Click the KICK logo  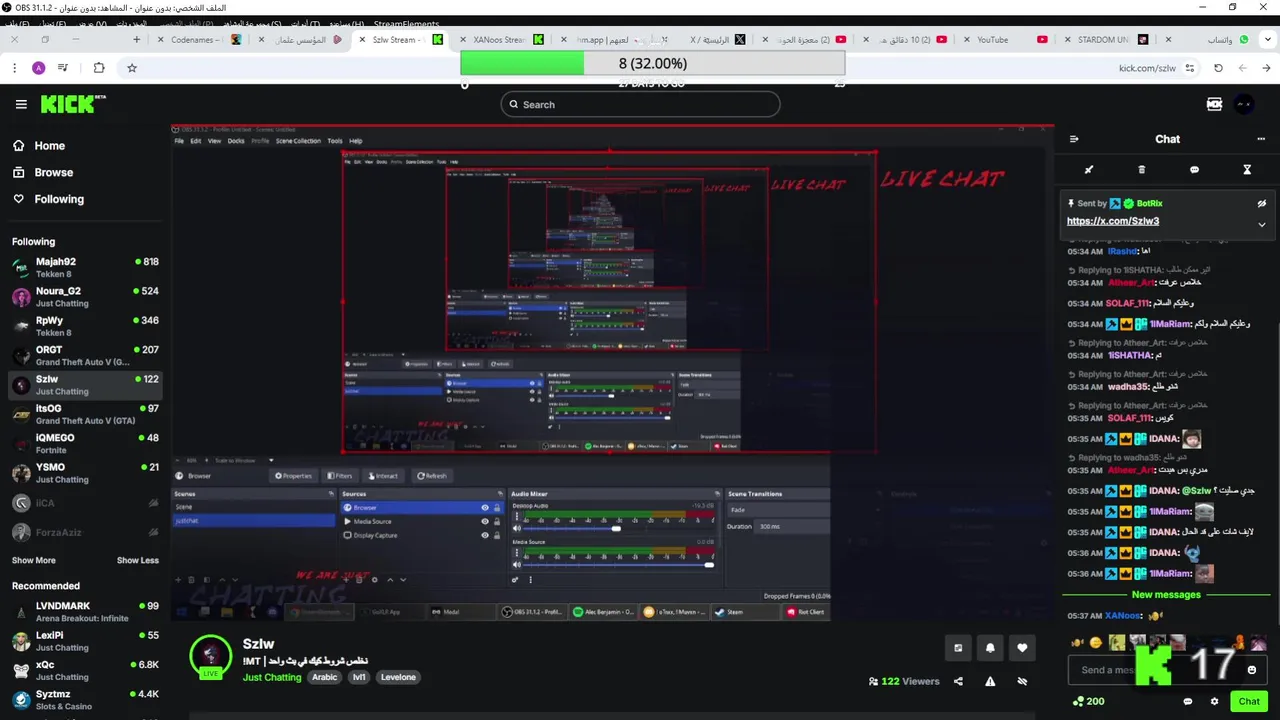pyautogui.click(x=72, y=103)
